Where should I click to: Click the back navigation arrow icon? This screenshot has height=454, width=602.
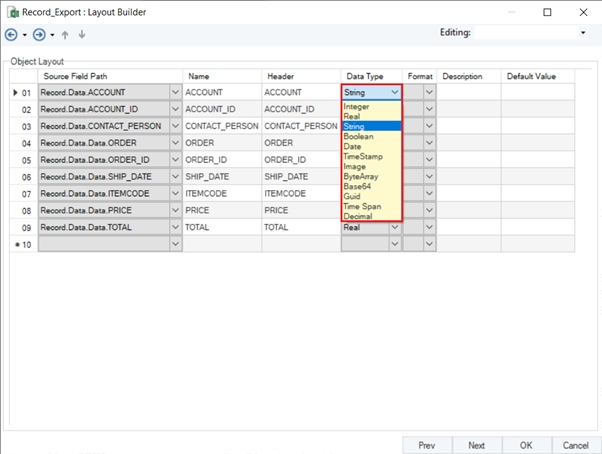pyautogui.click(x=11, y=34)
